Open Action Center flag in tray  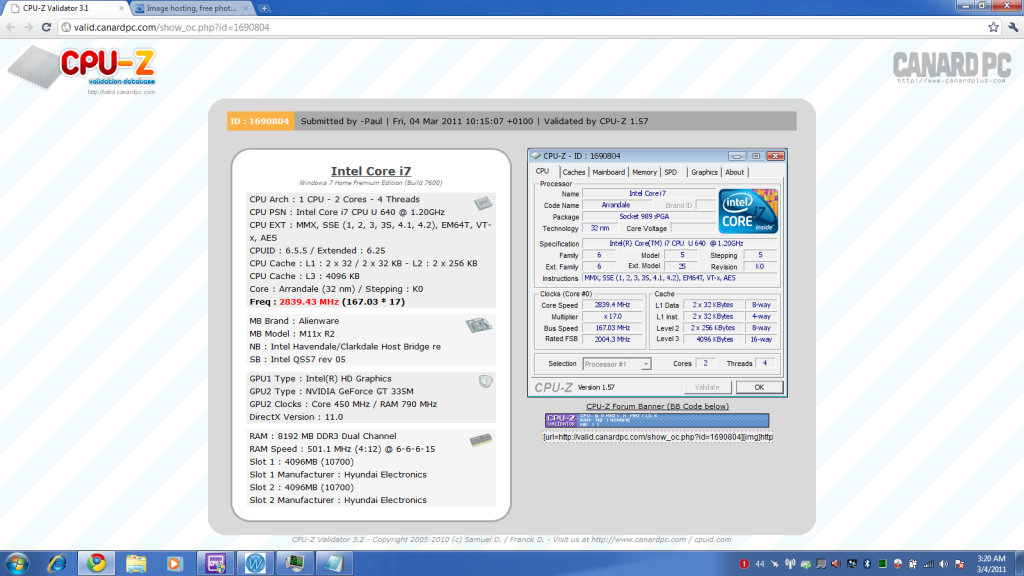959,564
